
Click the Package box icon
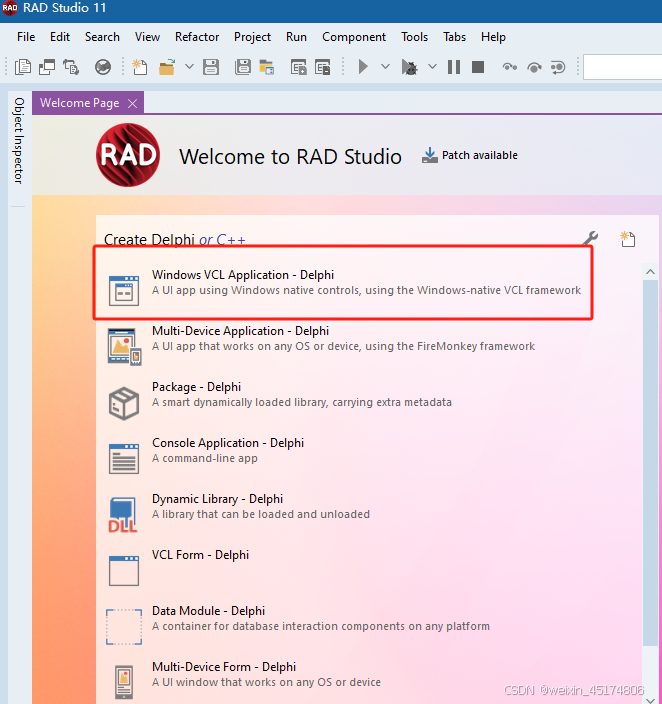point(124,403)
